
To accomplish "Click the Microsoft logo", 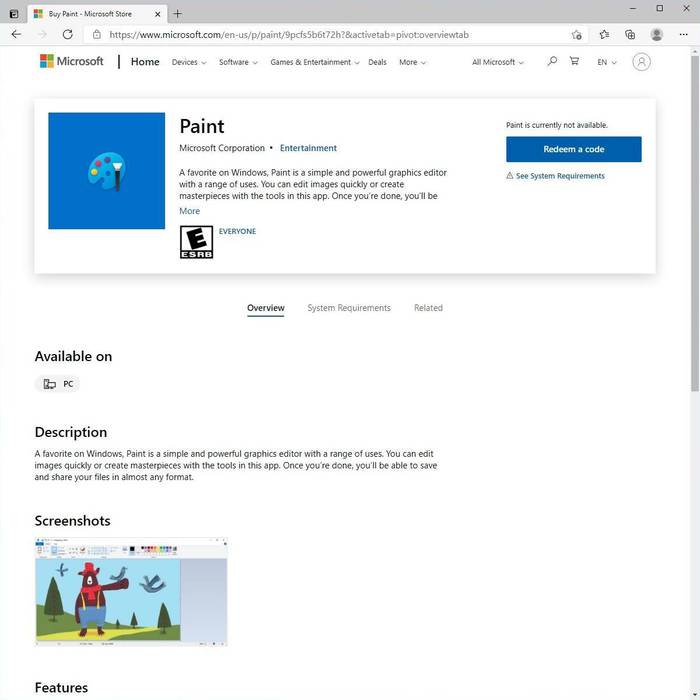I will (x=71, y=61).
